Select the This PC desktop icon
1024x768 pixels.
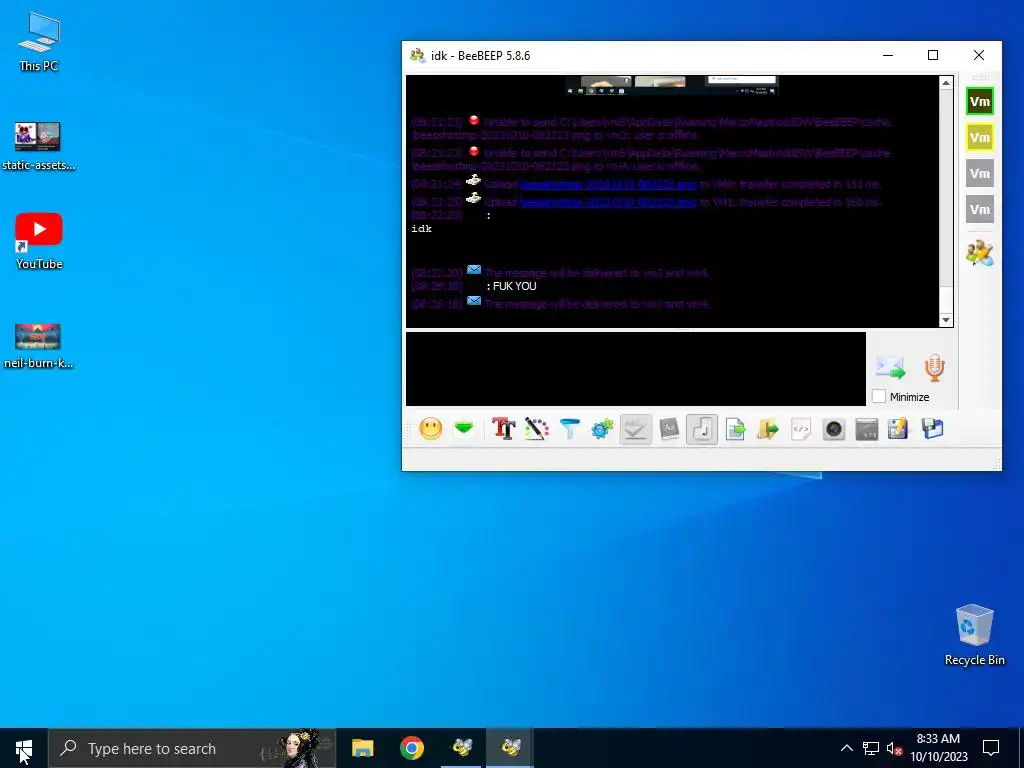click(x=39, y=42)
